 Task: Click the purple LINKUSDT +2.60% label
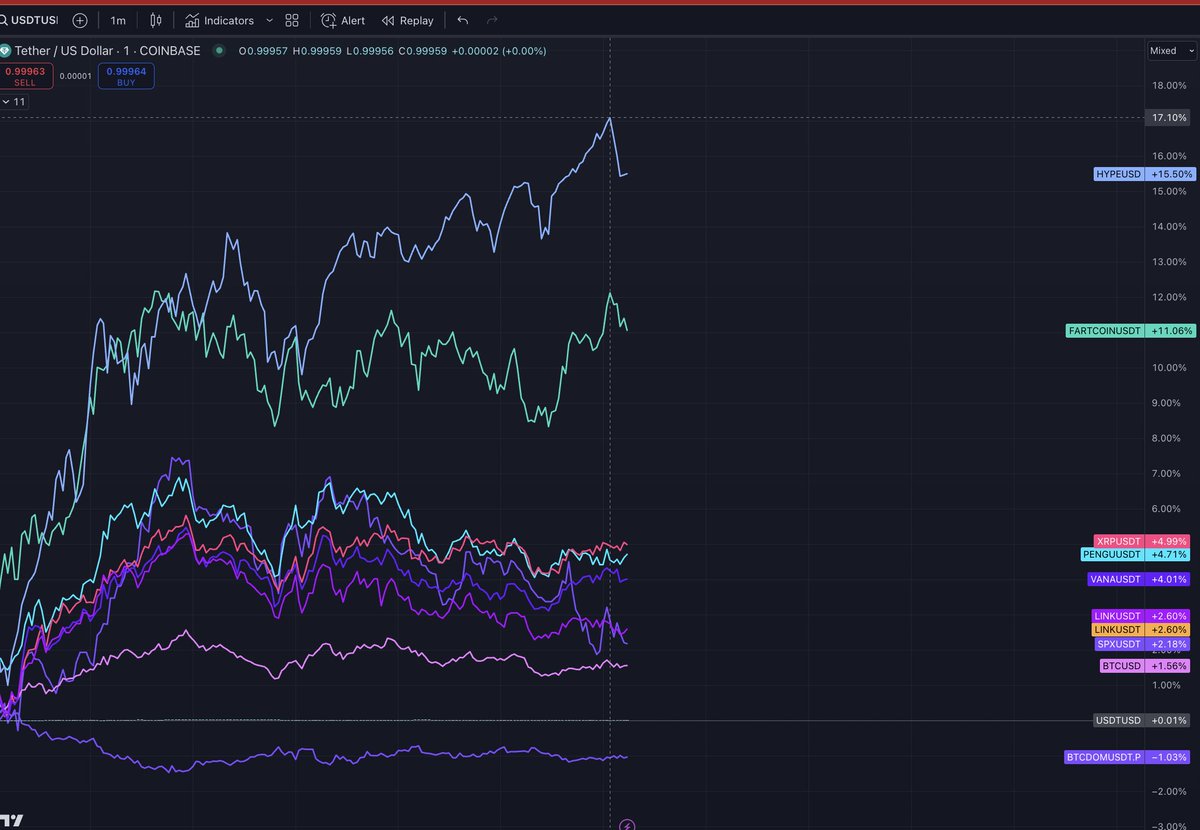coord(1141,616)
